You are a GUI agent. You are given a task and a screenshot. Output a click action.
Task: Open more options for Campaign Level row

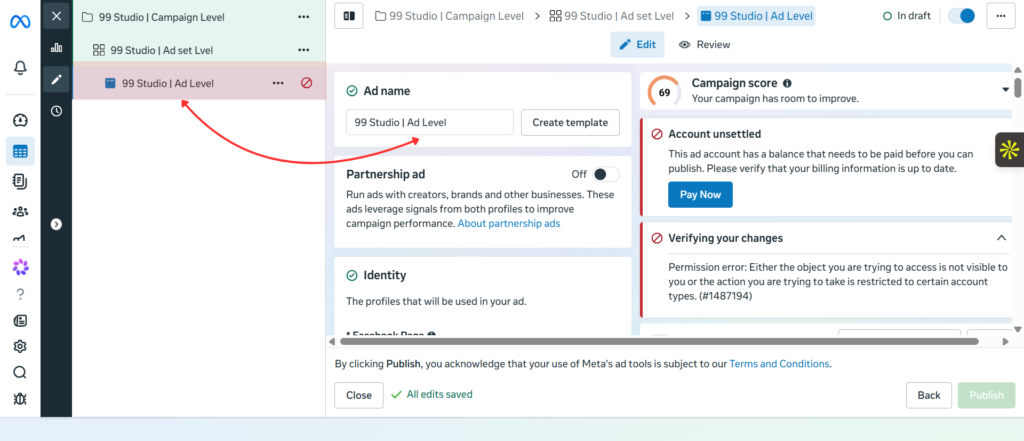[x=304, y=17]
